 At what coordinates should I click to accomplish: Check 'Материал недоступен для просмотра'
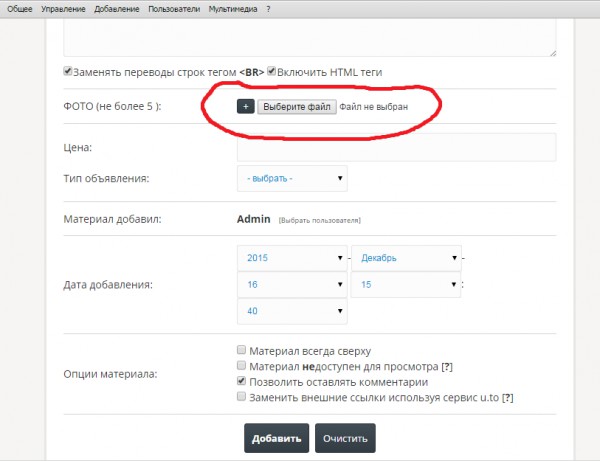point(241,365)
